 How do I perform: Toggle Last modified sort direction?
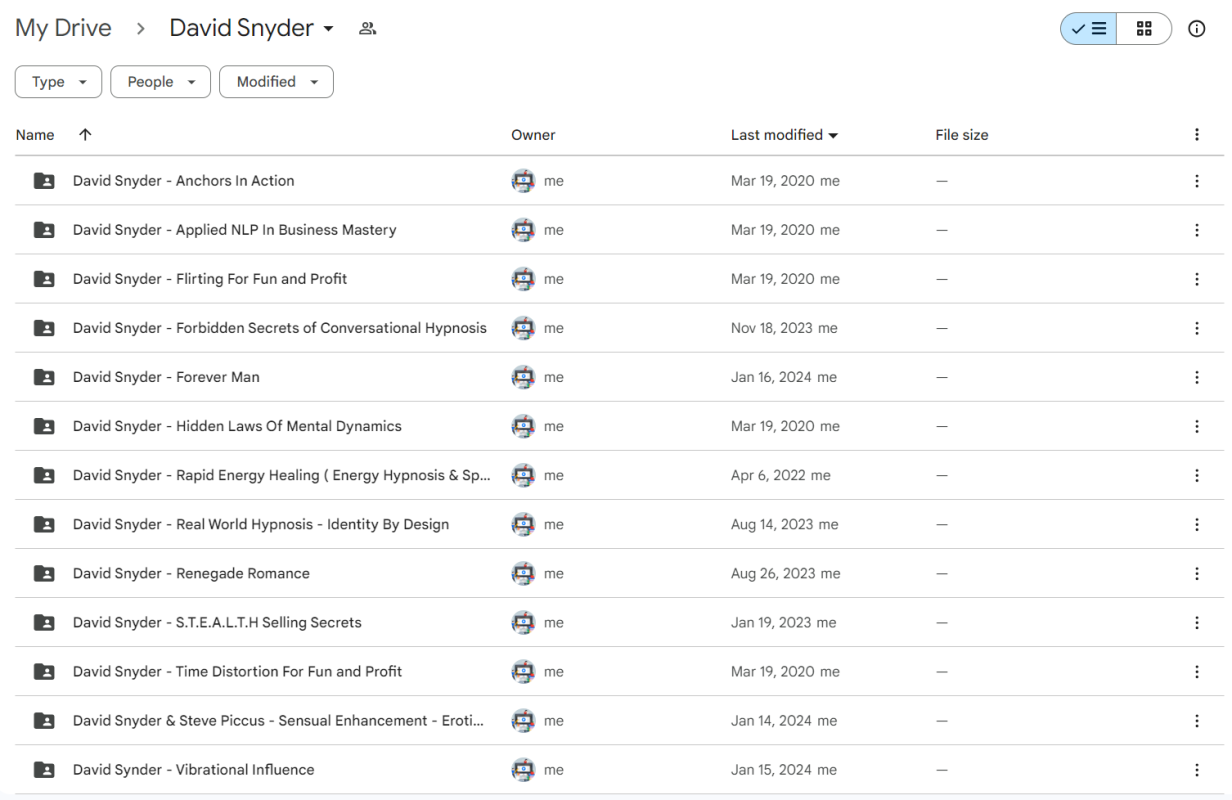836,134
